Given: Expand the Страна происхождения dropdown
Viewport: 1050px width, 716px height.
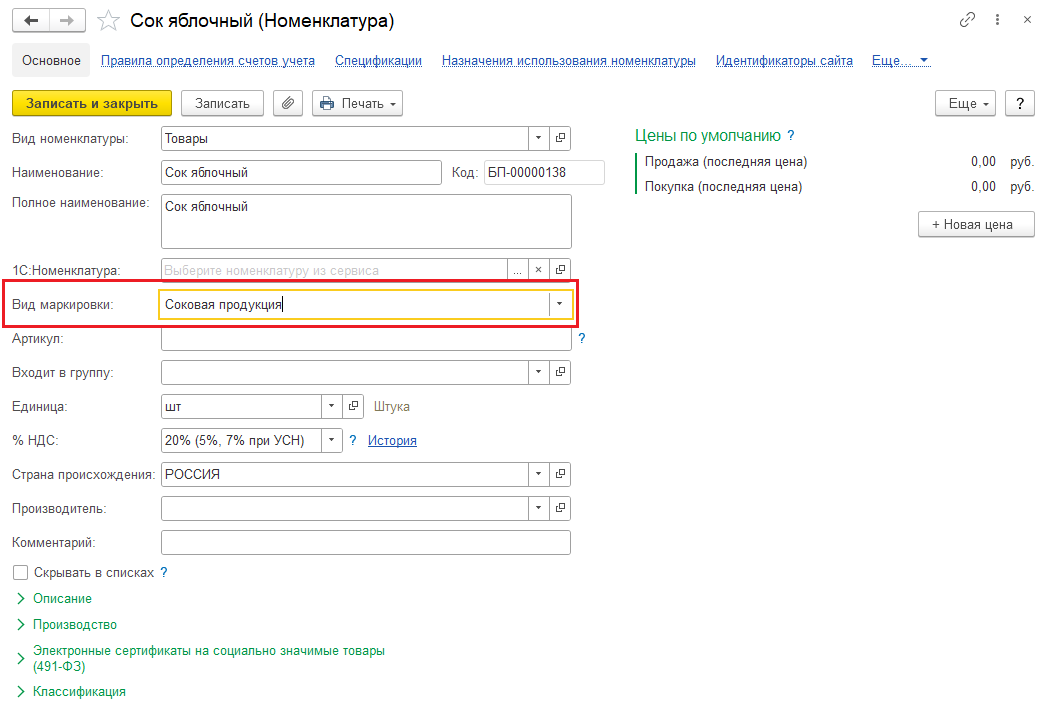Looking at the screenshot, I should point(538,474).
